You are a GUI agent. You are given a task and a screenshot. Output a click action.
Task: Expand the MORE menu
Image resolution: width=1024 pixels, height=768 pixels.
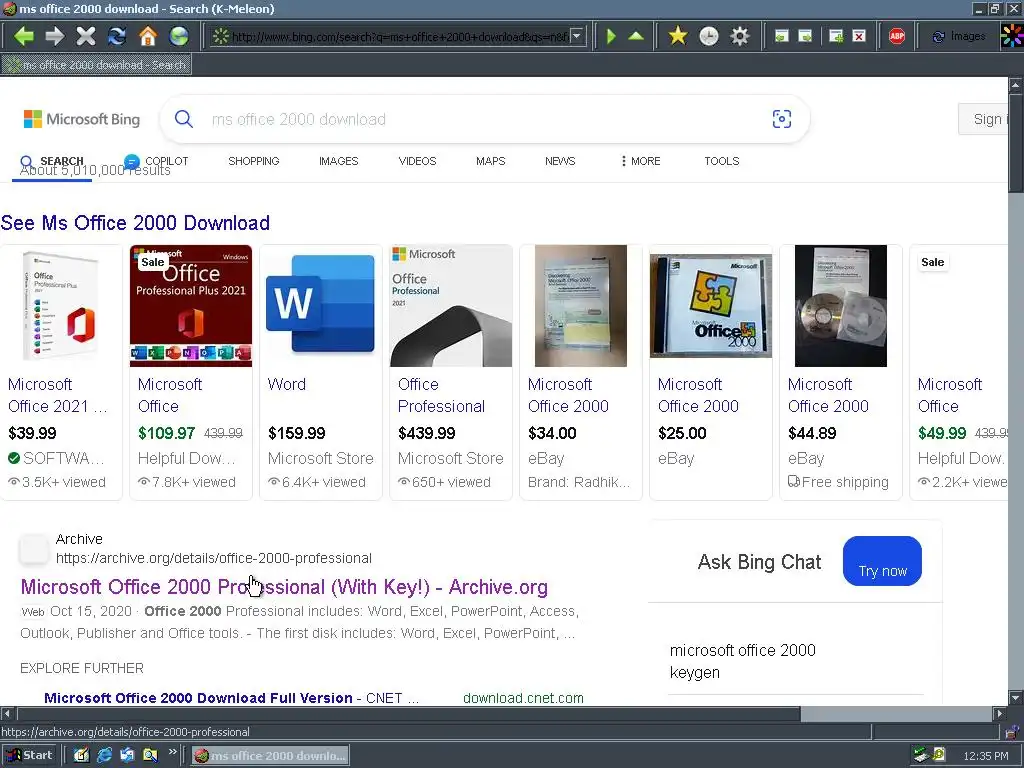(641, 161)
